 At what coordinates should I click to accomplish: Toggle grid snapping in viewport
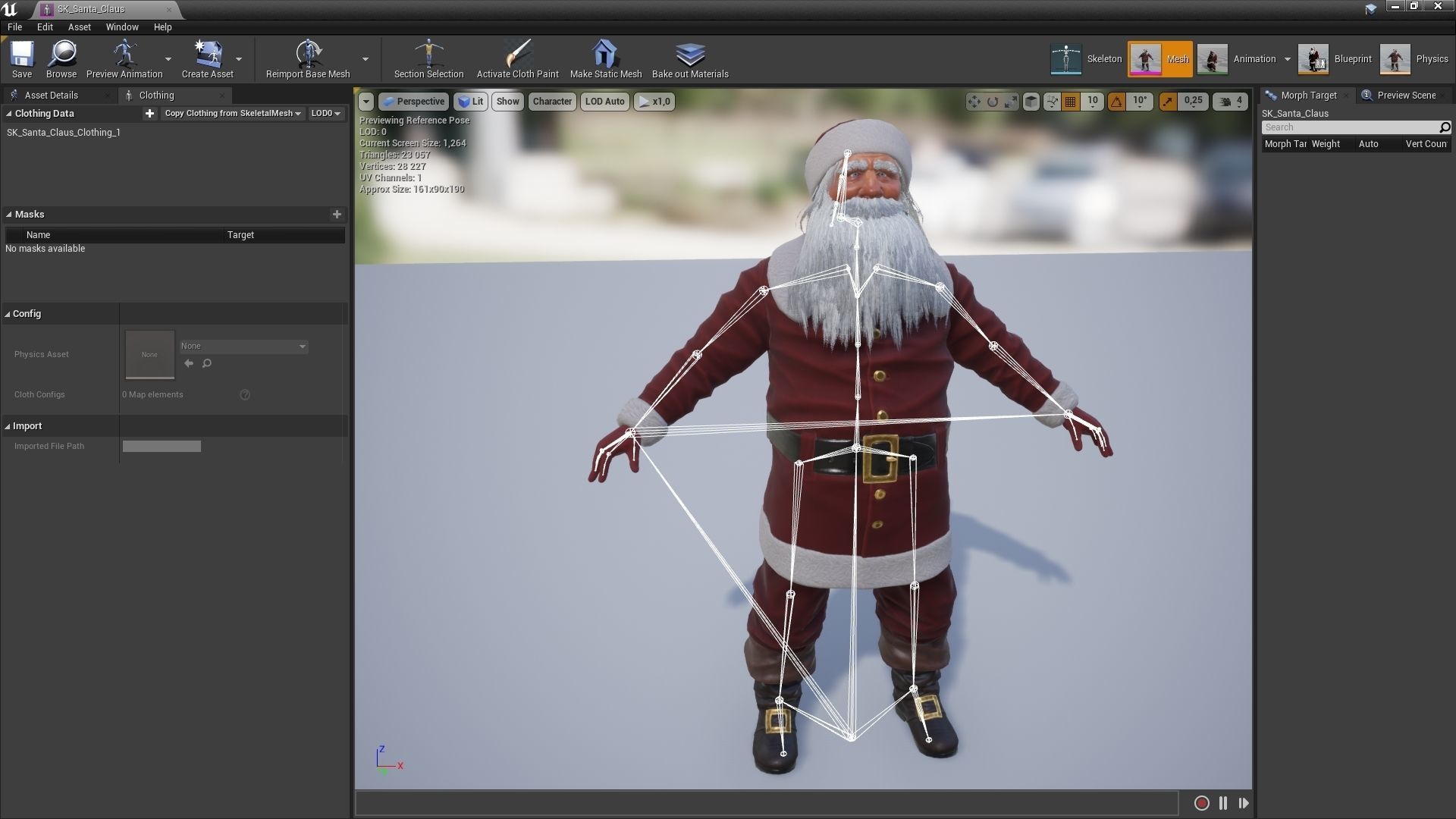tap(1071, 102)
